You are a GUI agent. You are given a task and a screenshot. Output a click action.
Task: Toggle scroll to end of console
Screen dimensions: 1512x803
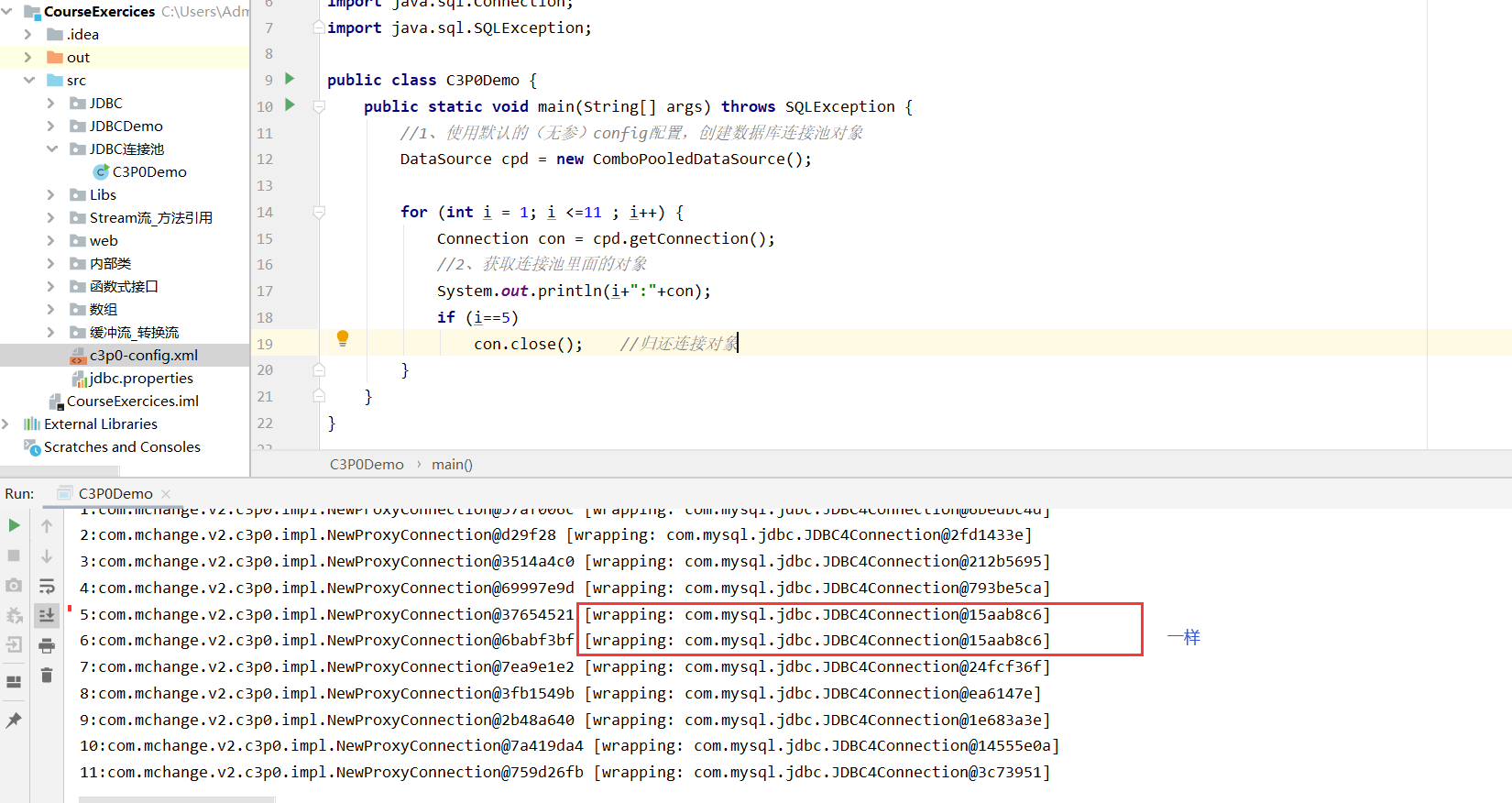coord(47,615)
